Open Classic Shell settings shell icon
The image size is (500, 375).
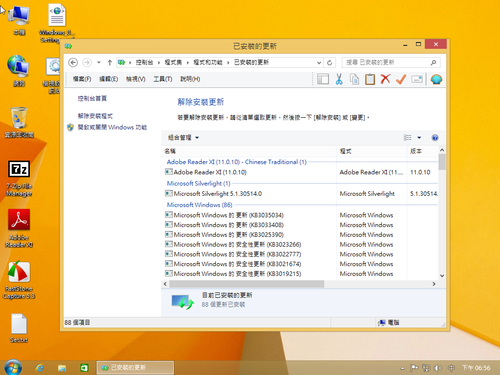[436, 79]
